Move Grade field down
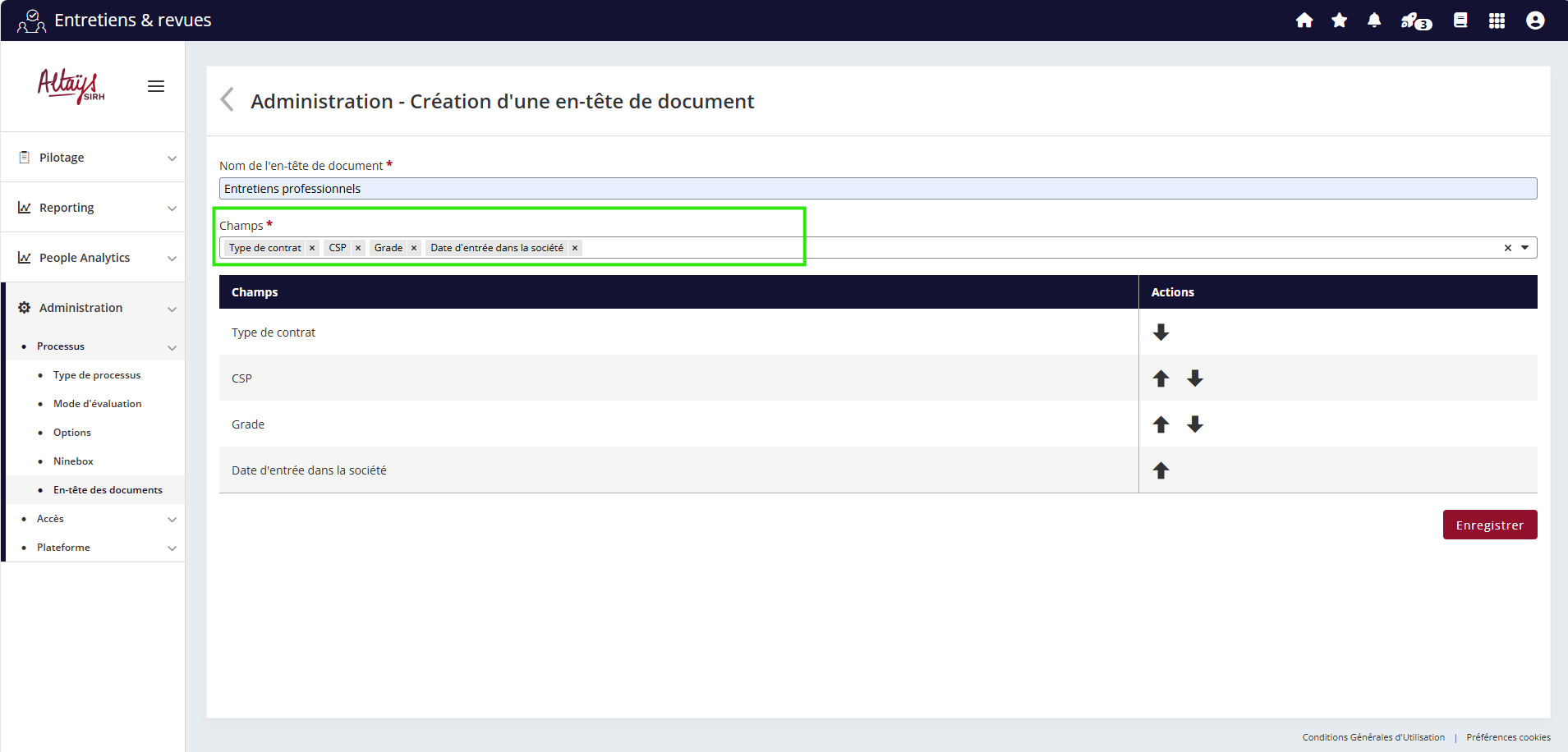 point(1195,424)
